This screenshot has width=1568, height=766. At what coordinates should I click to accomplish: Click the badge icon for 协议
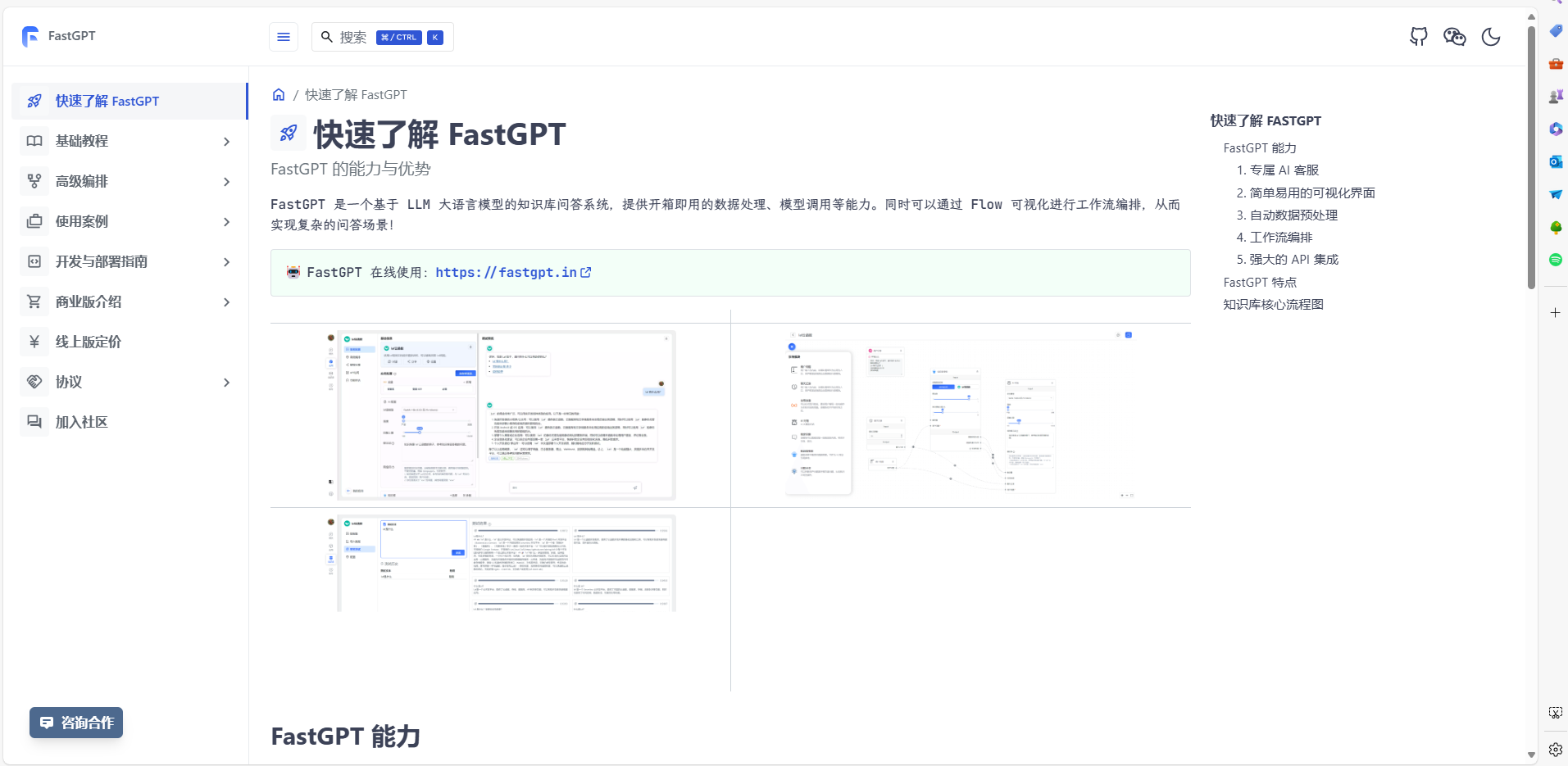[34, 382]
